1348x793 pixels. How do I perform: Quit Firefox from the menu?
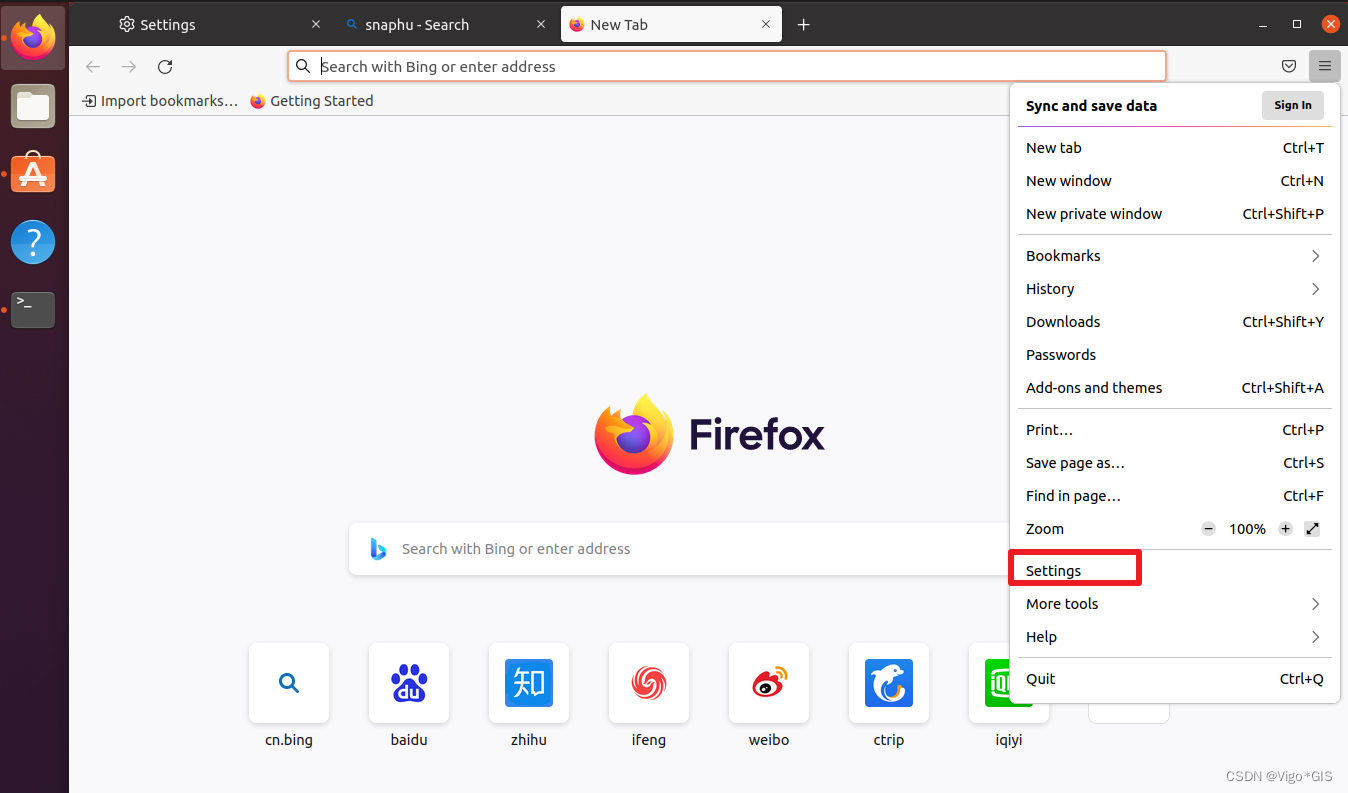pyautogui.click(x=1175, y=679)
